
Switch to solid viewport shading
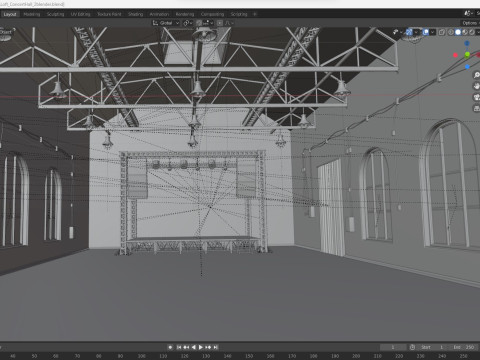458,32
